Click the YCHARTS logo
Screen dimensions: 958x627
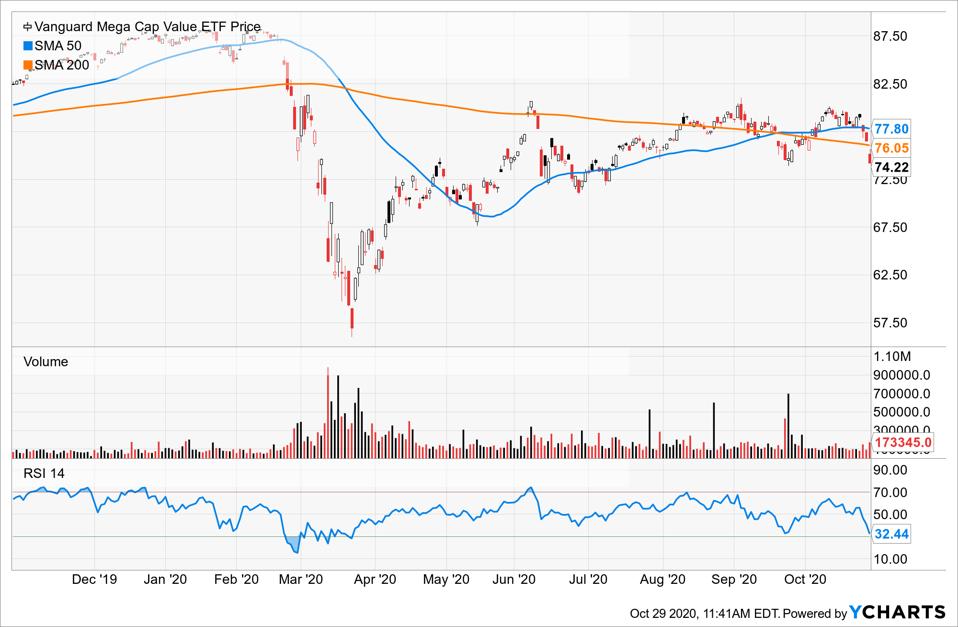click(897, 611)
